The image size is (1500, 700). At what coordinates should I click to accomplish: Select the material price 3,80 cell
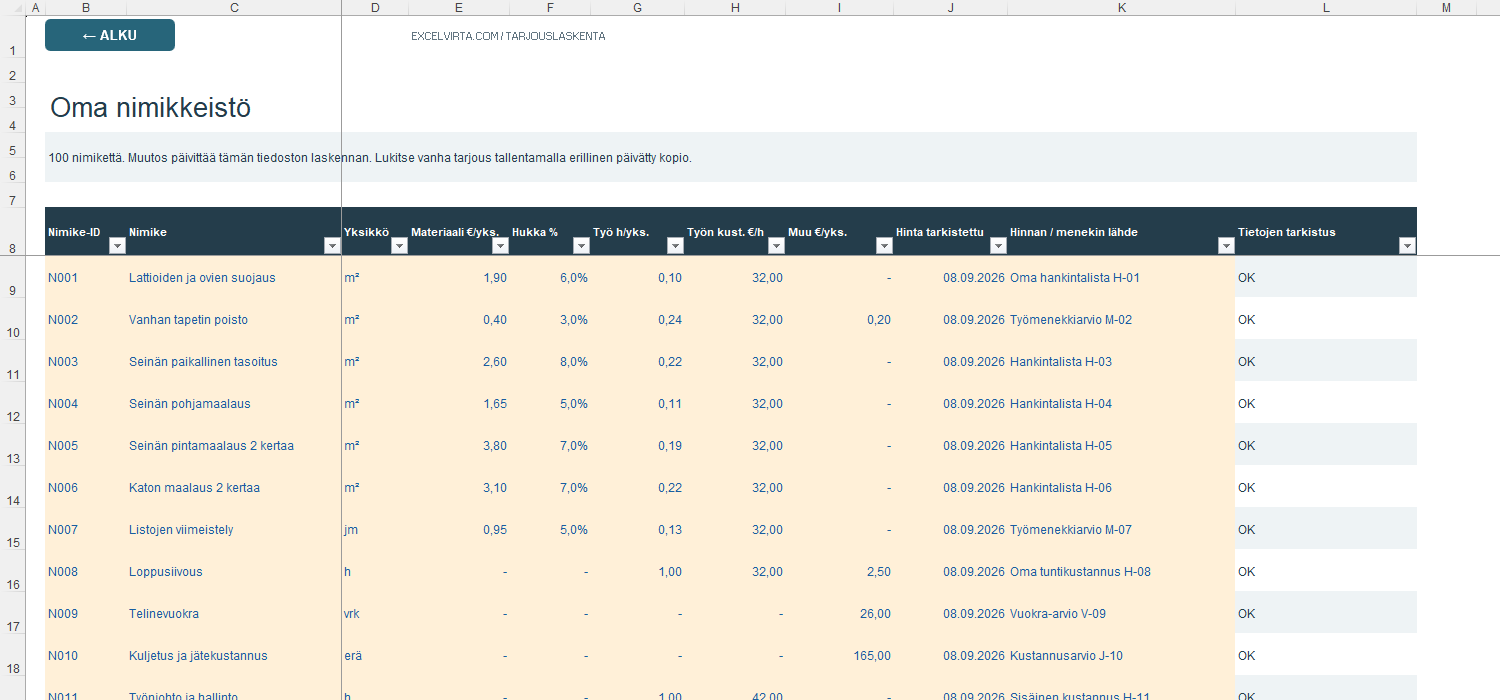tap(459, 446)
